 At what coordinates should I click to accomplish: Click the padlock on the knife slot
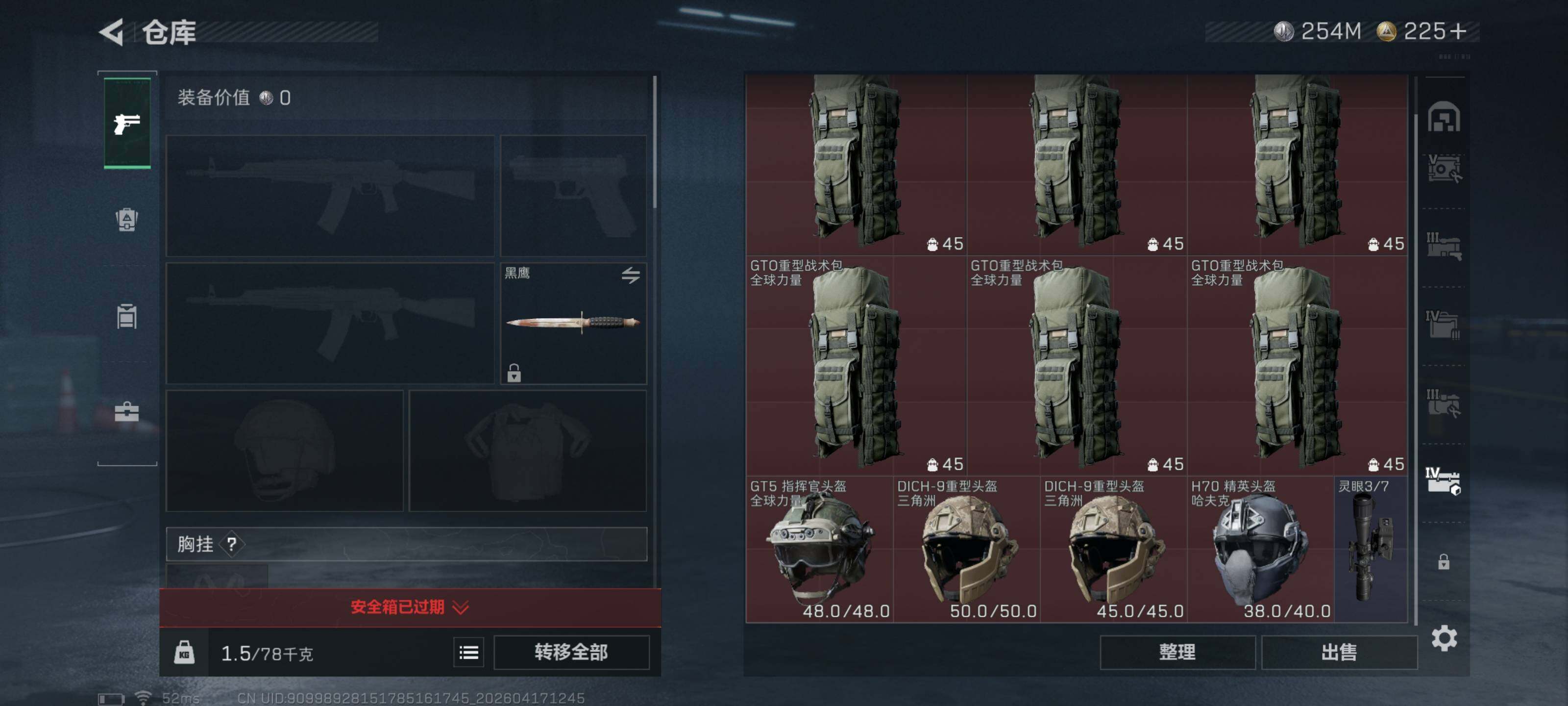(x=514, y=373)
